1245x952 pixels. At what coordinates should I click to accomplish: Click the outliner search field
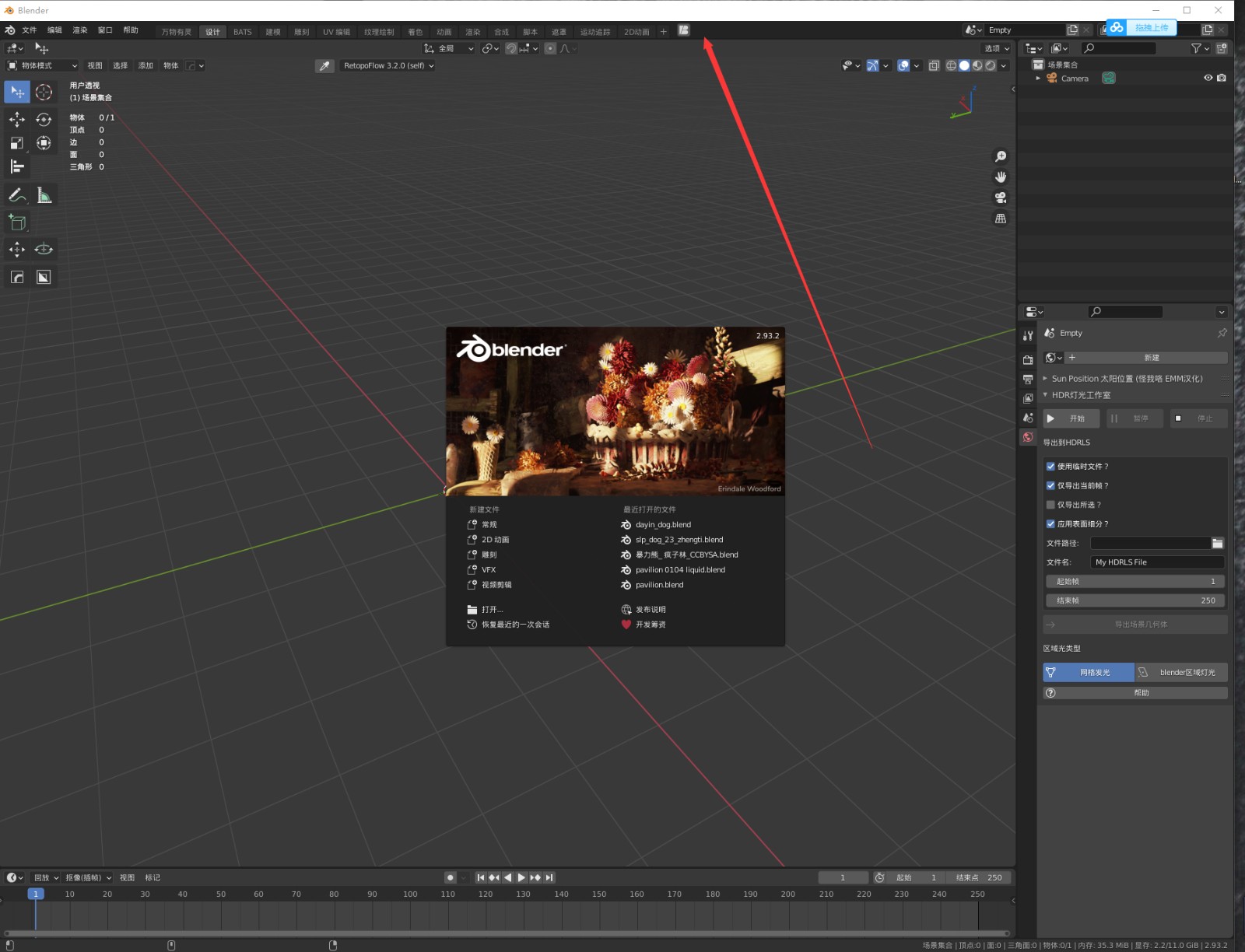1119,48
